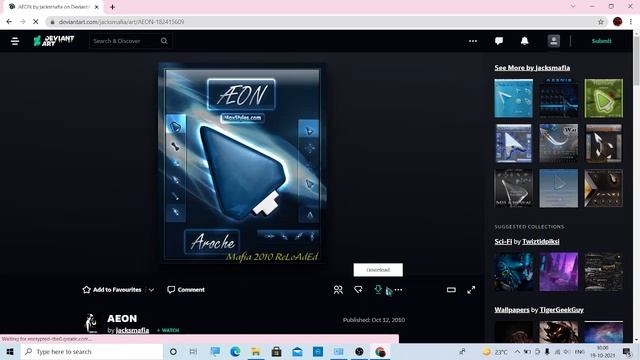Image resolution: width=640 pixels, height=360 pixels.
Task: Click the add-to-group people icon
Action: (338, 290)
